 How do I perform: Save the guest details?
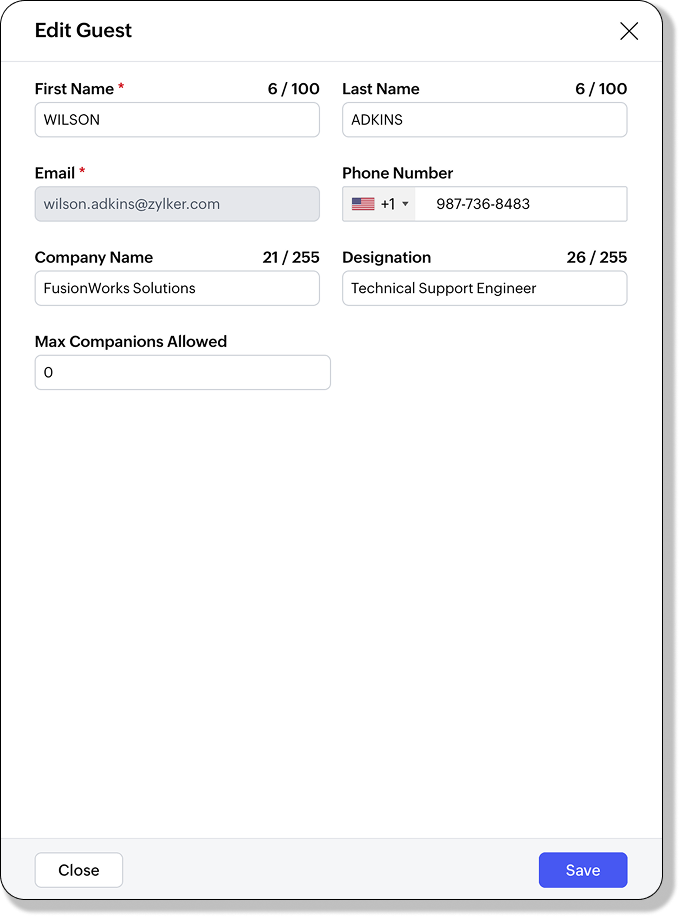582,870
